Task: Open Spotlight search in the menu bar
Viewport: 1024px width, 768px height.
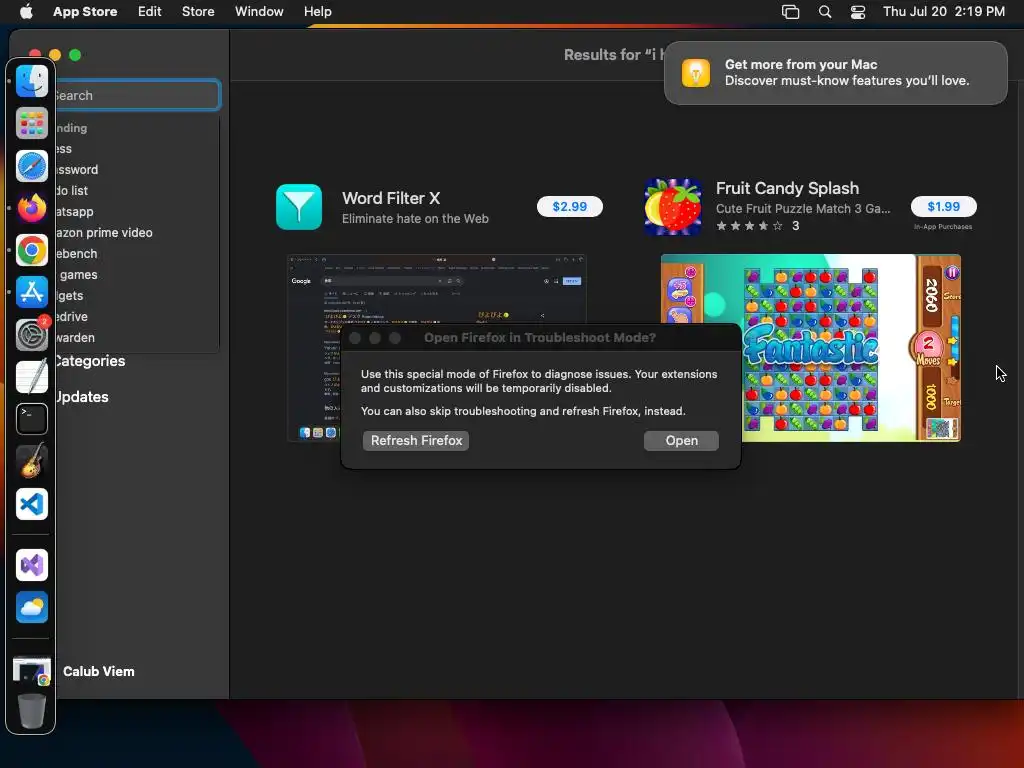Action: [825, 12]
